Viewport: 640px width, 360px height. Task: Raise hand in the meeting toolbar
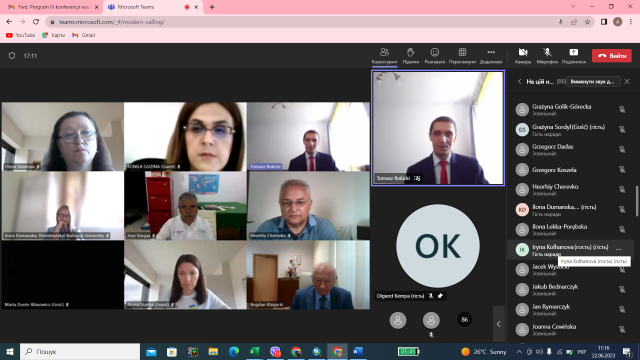[x=411, y=56]
